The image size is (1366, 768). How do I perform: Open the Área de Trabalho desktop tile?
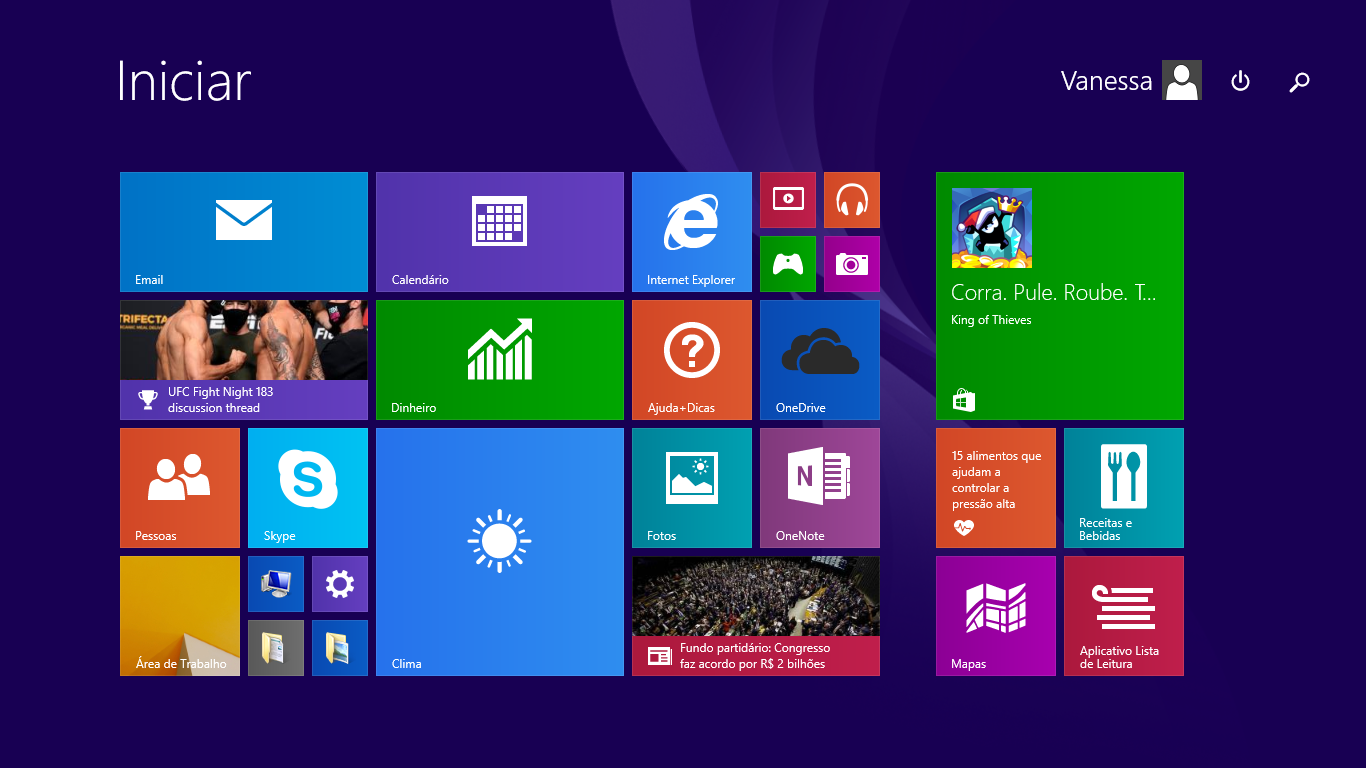180,616
